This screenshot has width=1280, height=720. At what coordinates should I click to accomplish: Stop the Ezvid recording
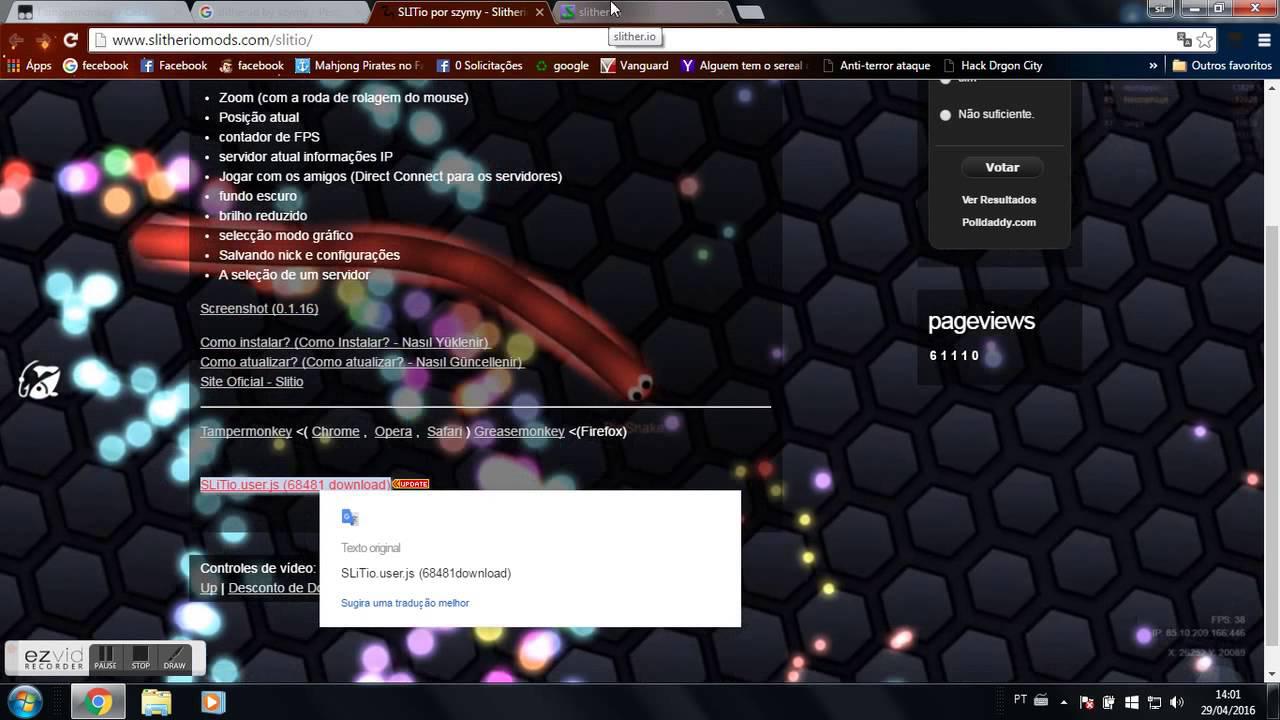point(140,658)
